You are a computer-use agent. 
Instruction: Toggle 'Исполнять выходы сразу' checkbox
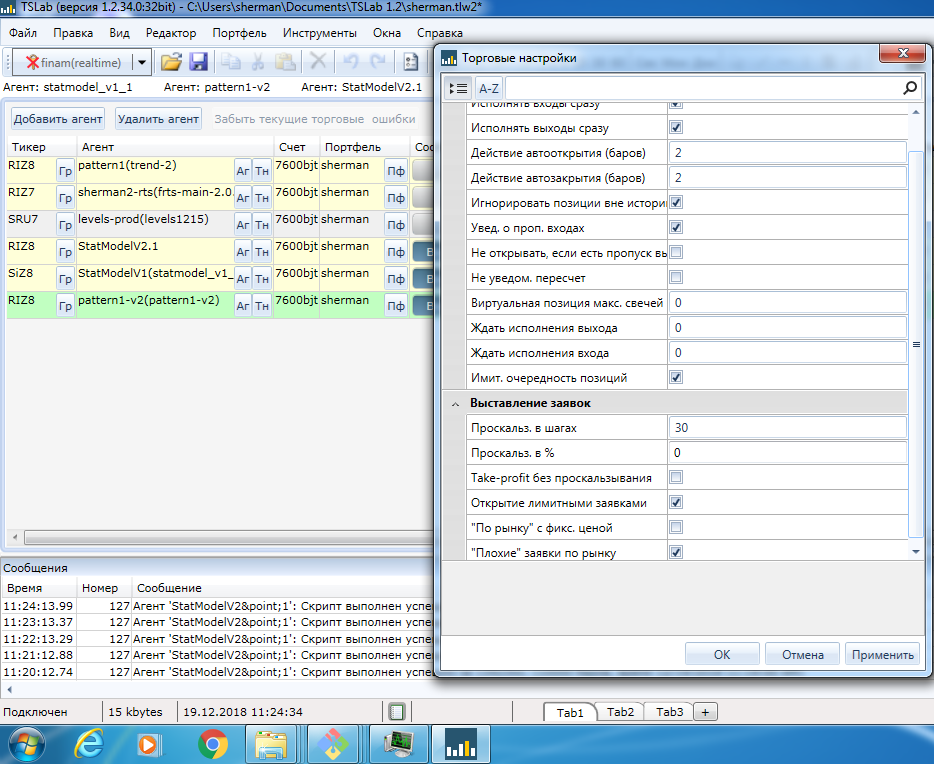click(676, 128)
